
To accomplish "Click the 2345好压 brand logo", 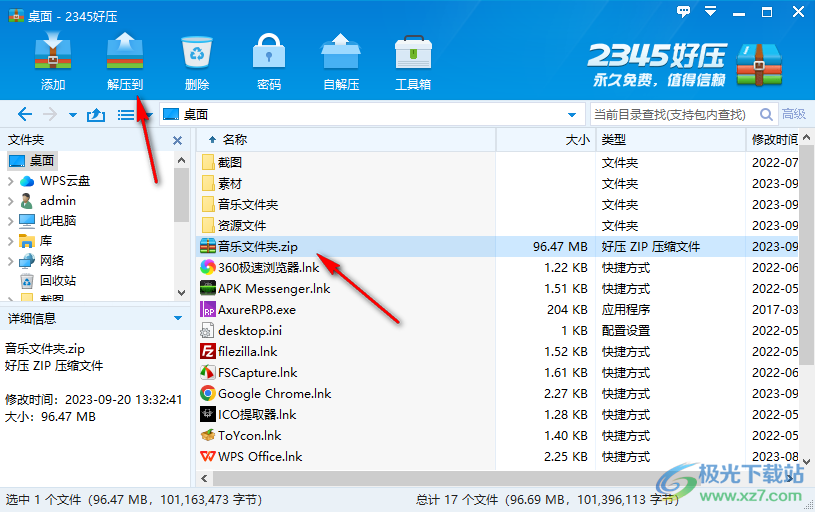I will 685,64.
